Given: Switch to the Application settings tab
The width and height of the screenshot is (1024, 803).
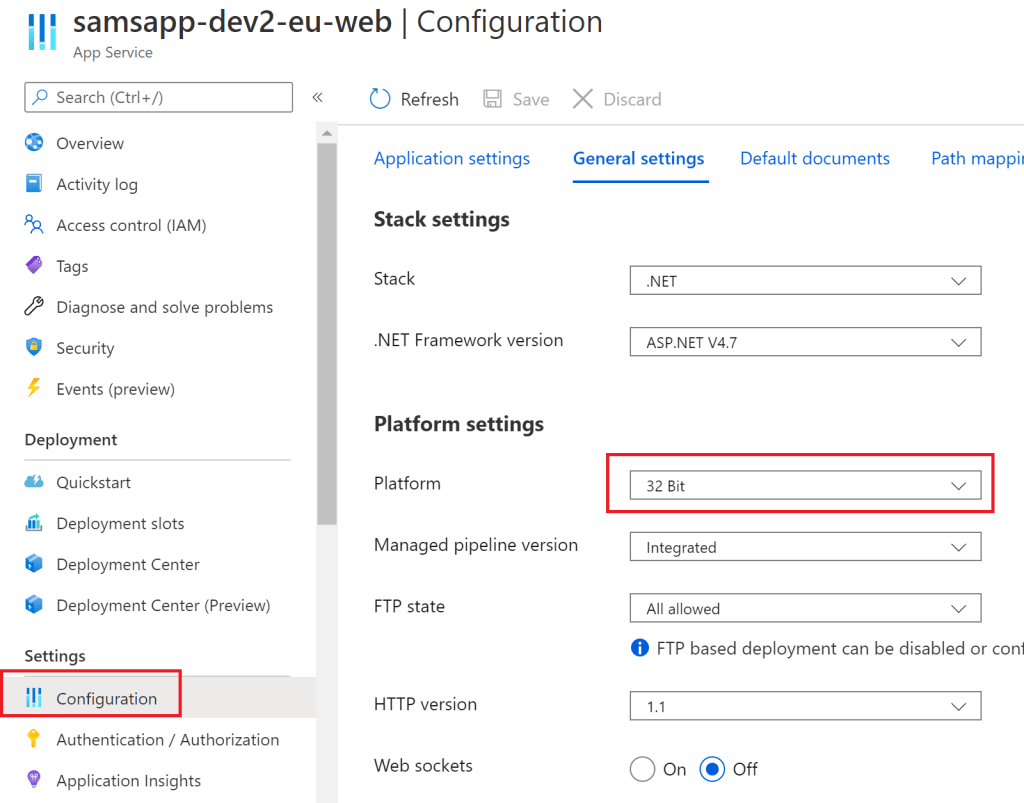Looking at the screenshot, I should (452, 158).
